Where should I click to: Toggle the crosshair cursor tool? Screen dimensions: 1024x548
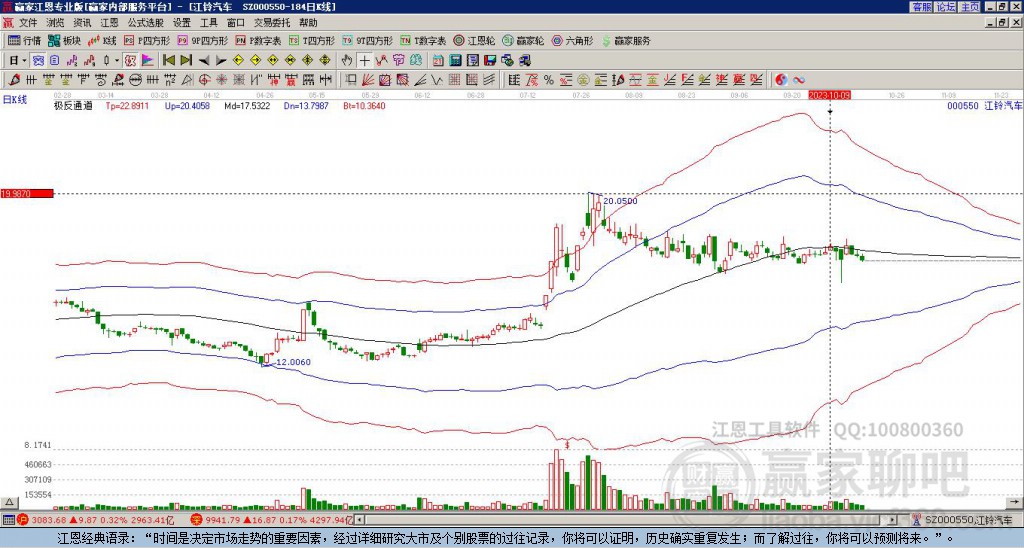[364, 61]
